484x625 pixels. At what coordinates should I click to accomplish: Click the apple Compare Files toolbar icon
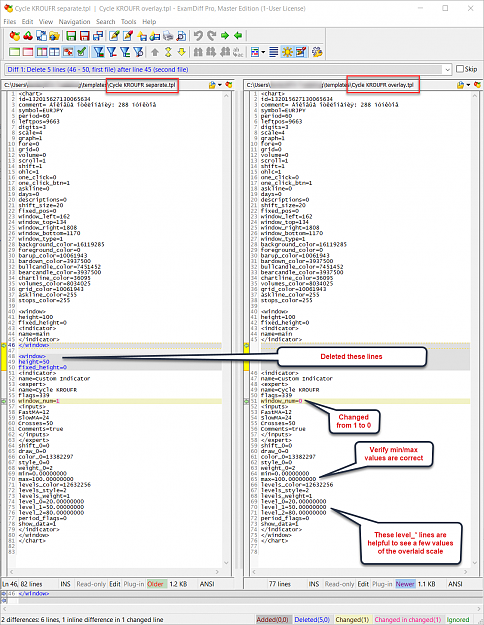[x=15, y=36]
